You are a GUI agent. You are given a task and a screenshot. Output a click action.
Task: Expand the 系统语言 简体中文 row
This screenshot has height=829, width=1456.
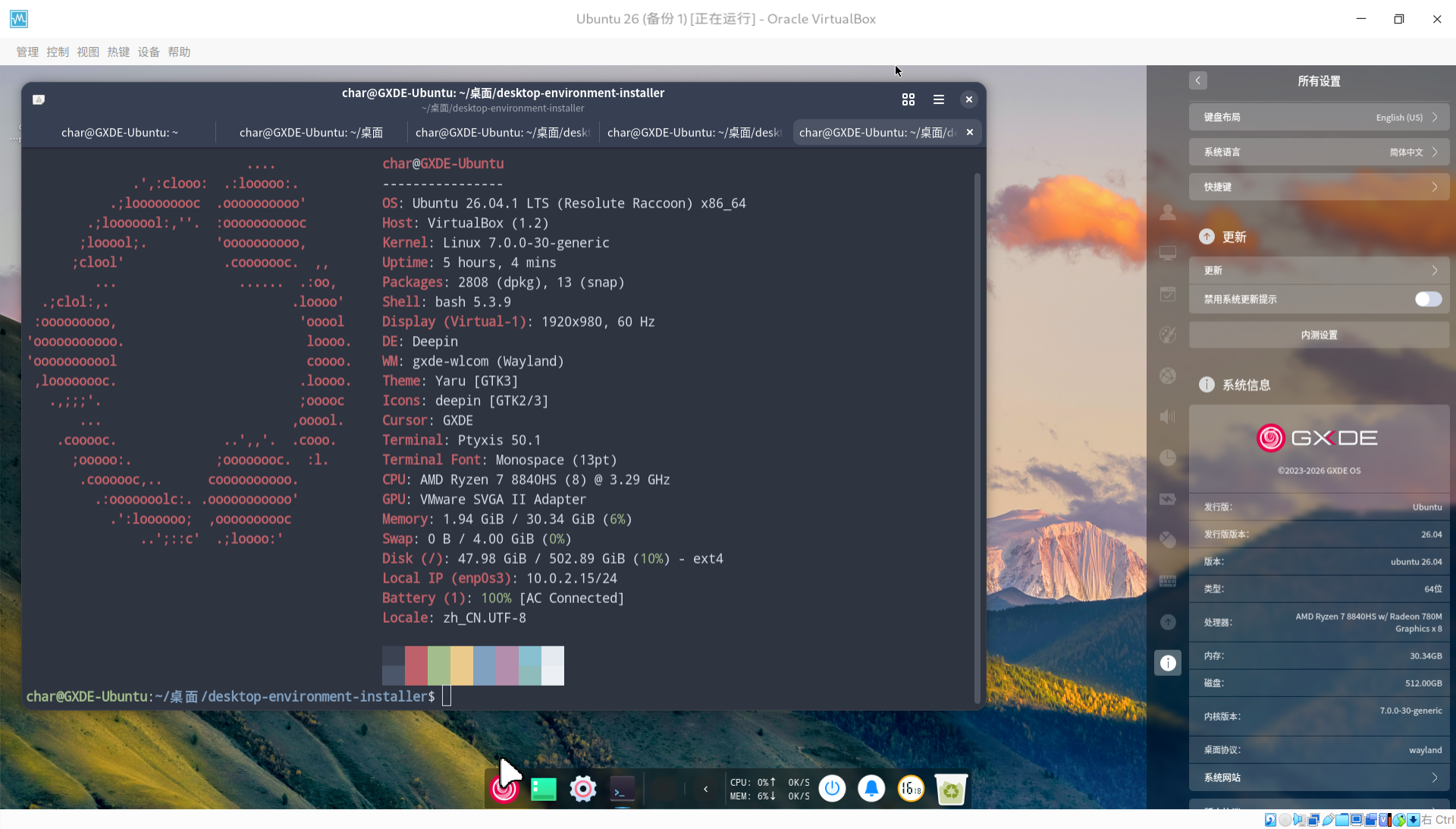pyautogui.click(x=1319, y=152)
